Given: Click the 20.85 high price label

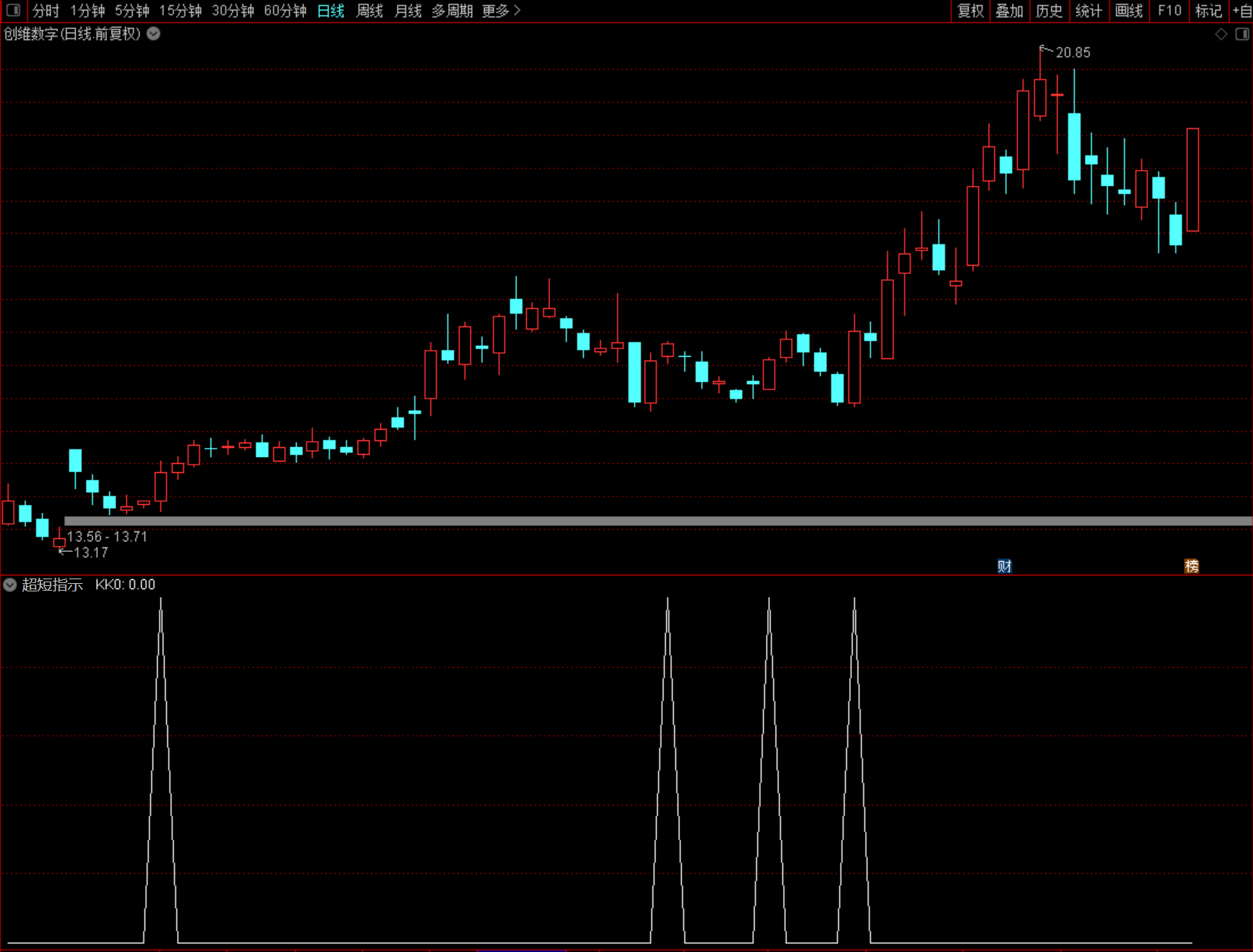Looking at the screenshot, I should click(x=1073, y=52).
